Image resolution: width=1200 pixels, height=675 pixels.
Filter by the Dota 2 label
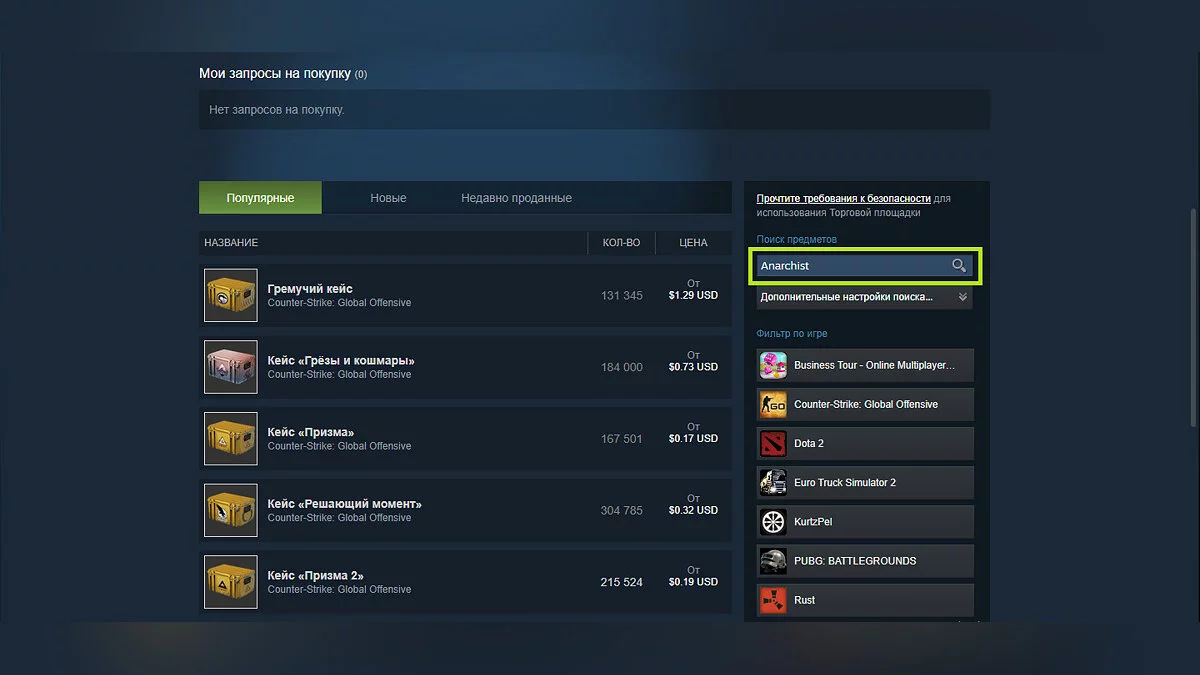click(x=809, y=443)
